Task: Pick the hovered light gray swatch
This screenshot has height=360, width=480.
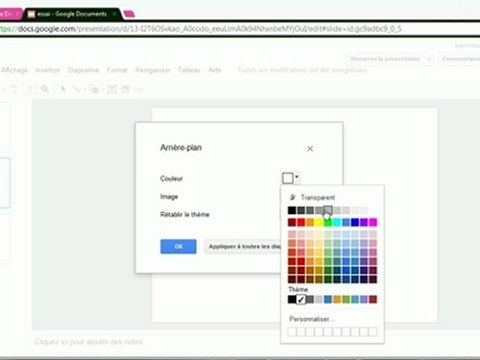Action: pyautogui.click(x=328, y=210)
